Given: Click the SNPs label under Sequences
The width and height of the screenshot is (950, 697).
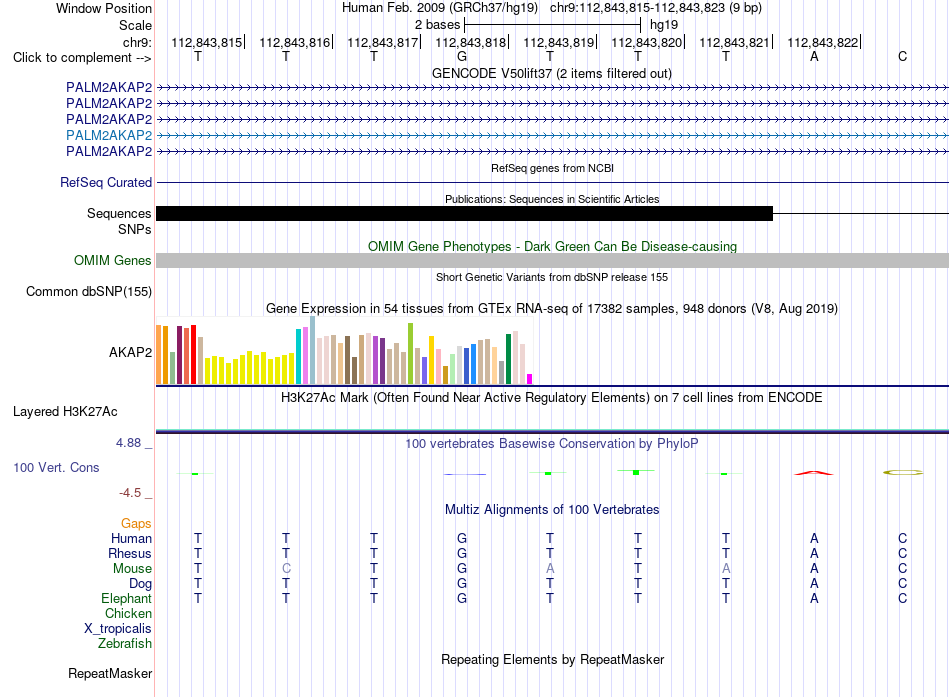Looking at the screenshot, I should click(135, 230).
